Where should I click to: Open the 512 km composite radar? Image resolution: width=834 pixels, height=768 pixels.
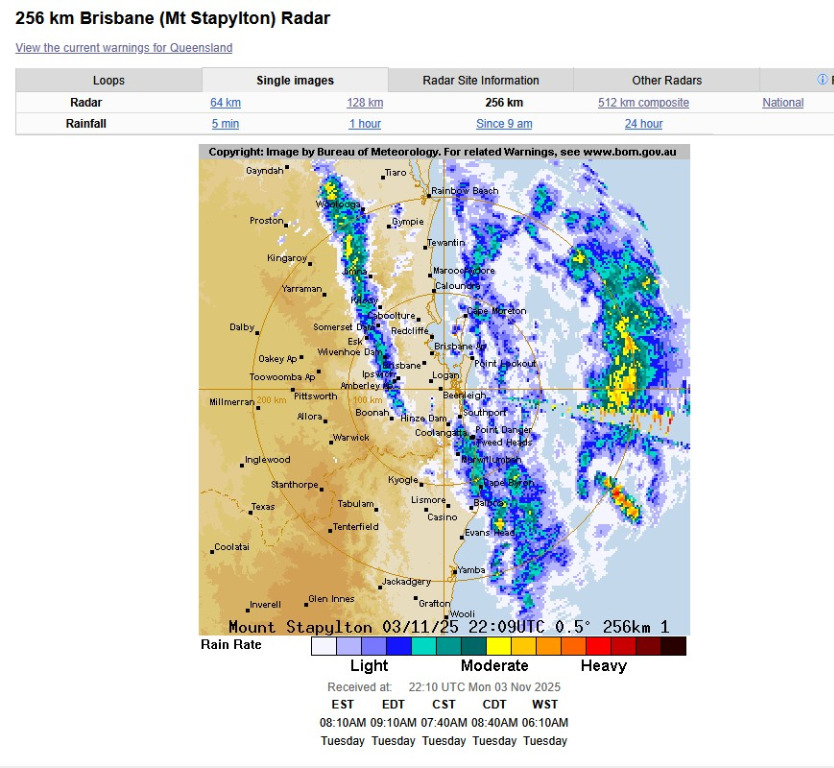coord(643,102)
